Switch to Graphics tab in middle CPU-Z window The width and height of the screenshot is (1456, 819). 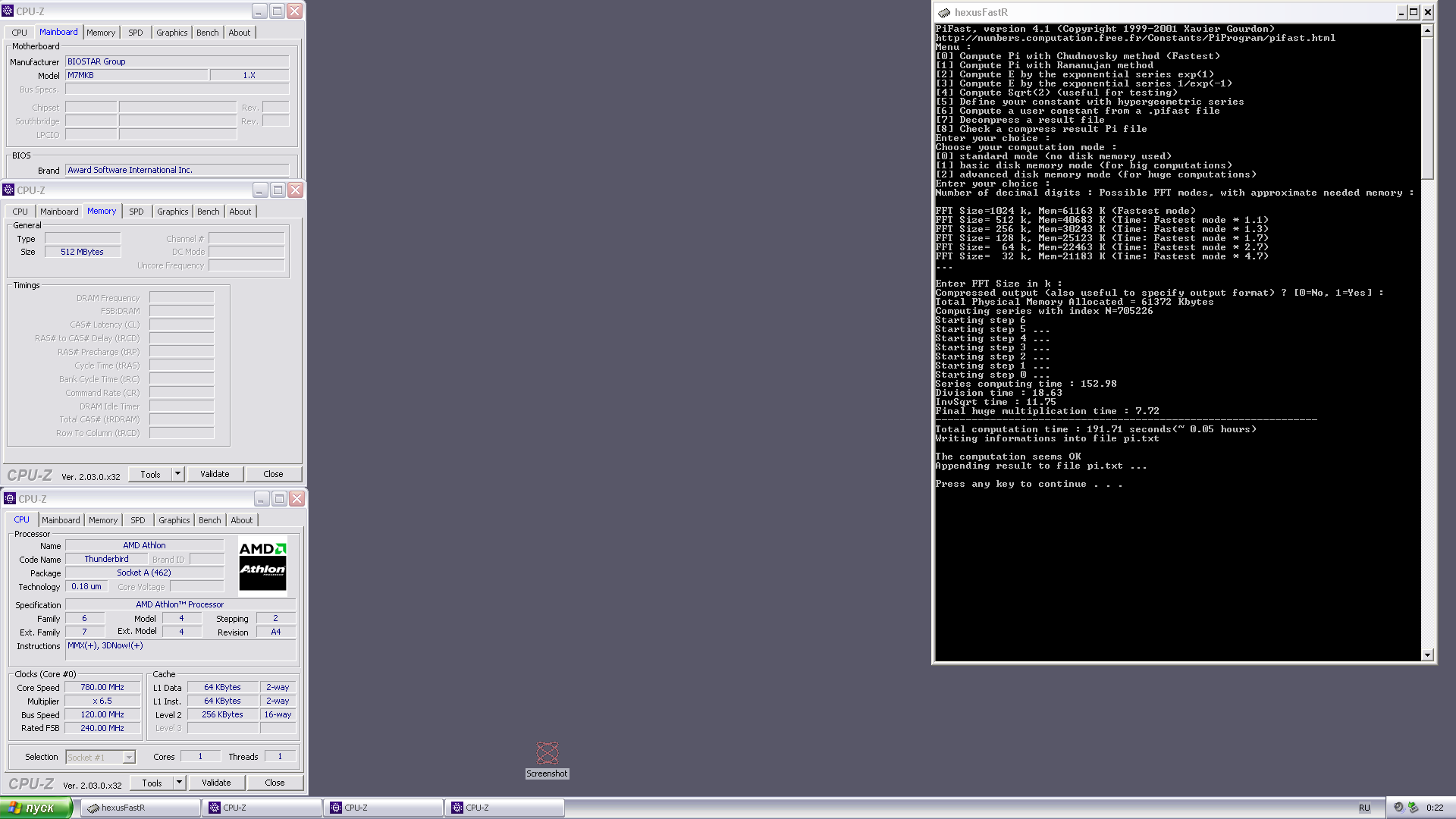pyautogui.click(x=173, y=212)
